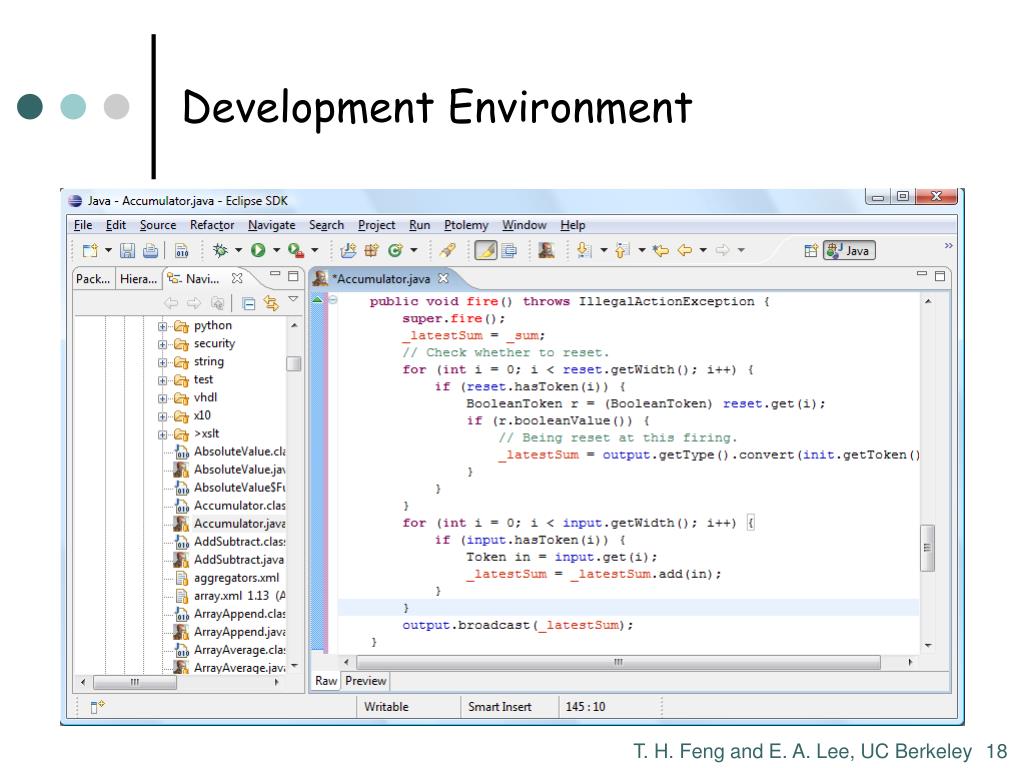Click the Navigator panel forward arrow

click(x=194, y=303)
